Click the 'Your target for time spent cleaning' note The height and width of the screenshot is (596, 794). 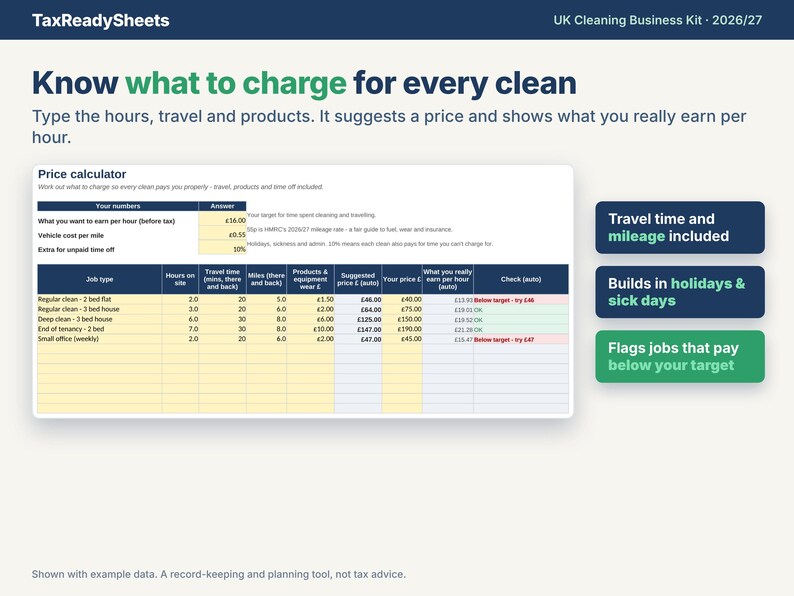311,215
